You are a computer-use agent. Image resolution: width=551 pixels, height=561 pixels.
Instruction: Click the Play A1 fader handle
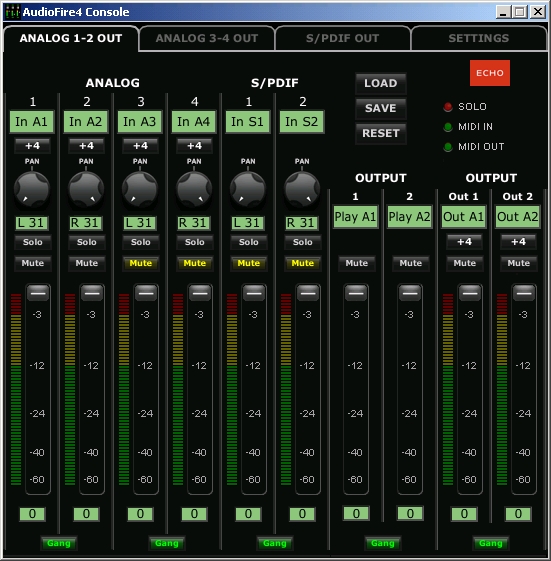356,293
